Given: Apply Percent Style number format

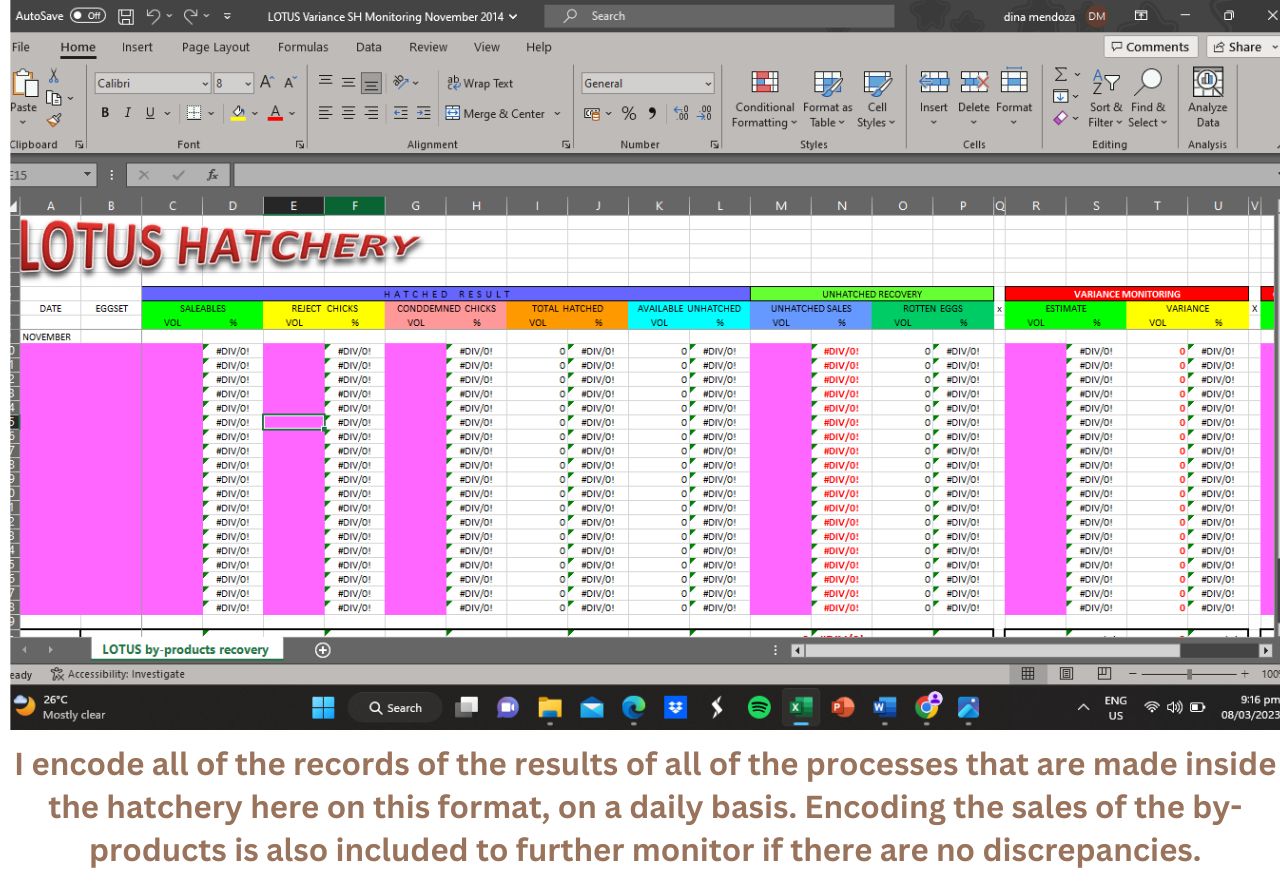Looking at the screenshot, I should pyautogui.click(x=629, y=114).
